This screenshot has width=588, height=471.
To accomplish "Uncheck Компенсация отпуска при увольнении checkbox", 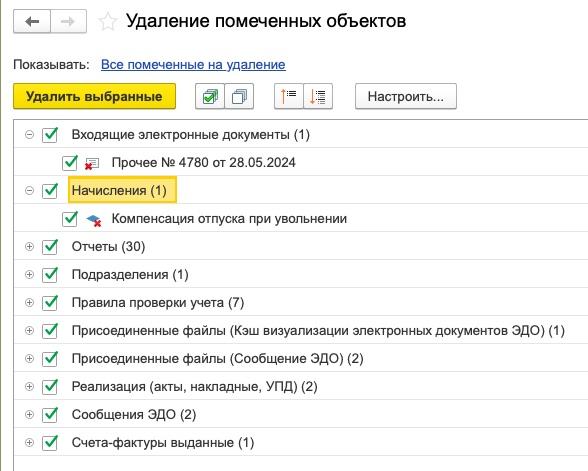I will pos(70,219).
